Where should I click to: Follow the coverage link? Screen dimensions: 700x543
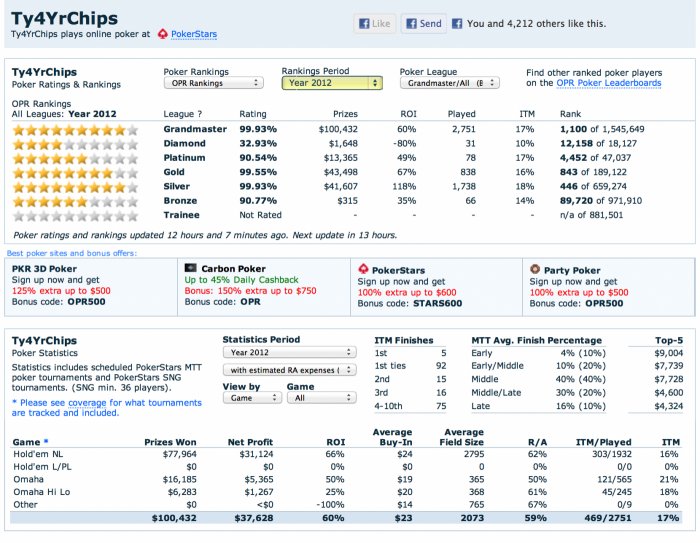coord(87,403)
